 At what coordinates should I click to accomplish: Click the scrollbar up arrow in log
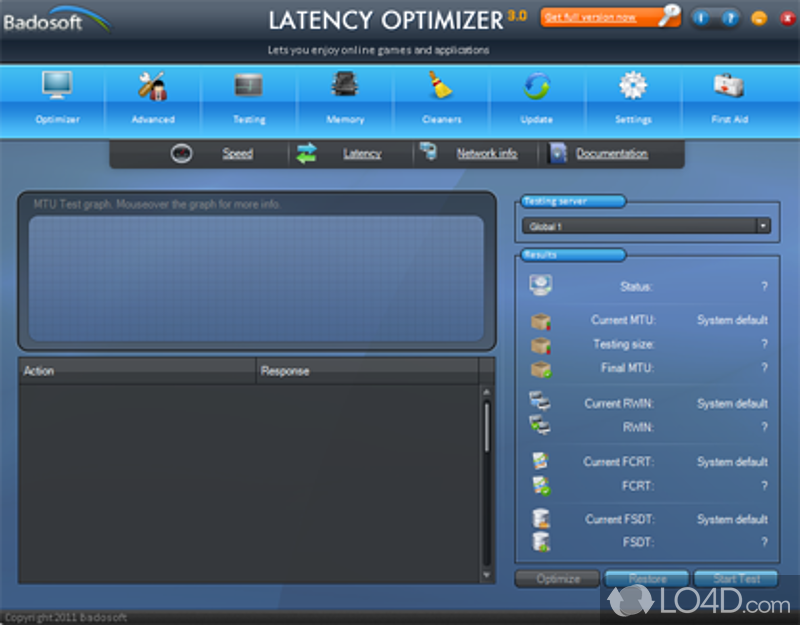(x=487, y=392)
